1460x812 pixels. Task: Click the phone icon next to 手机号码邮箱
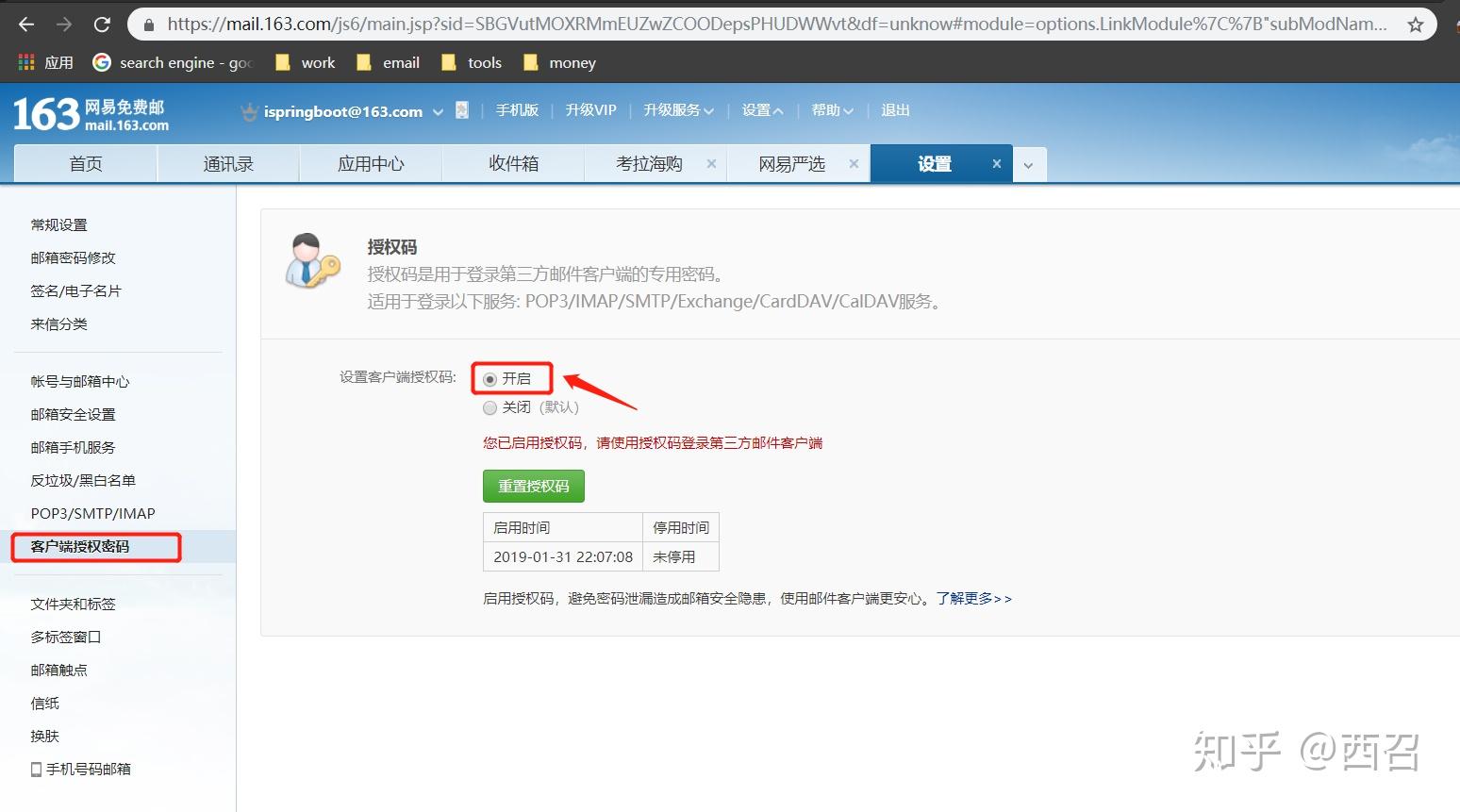point(36,770)
